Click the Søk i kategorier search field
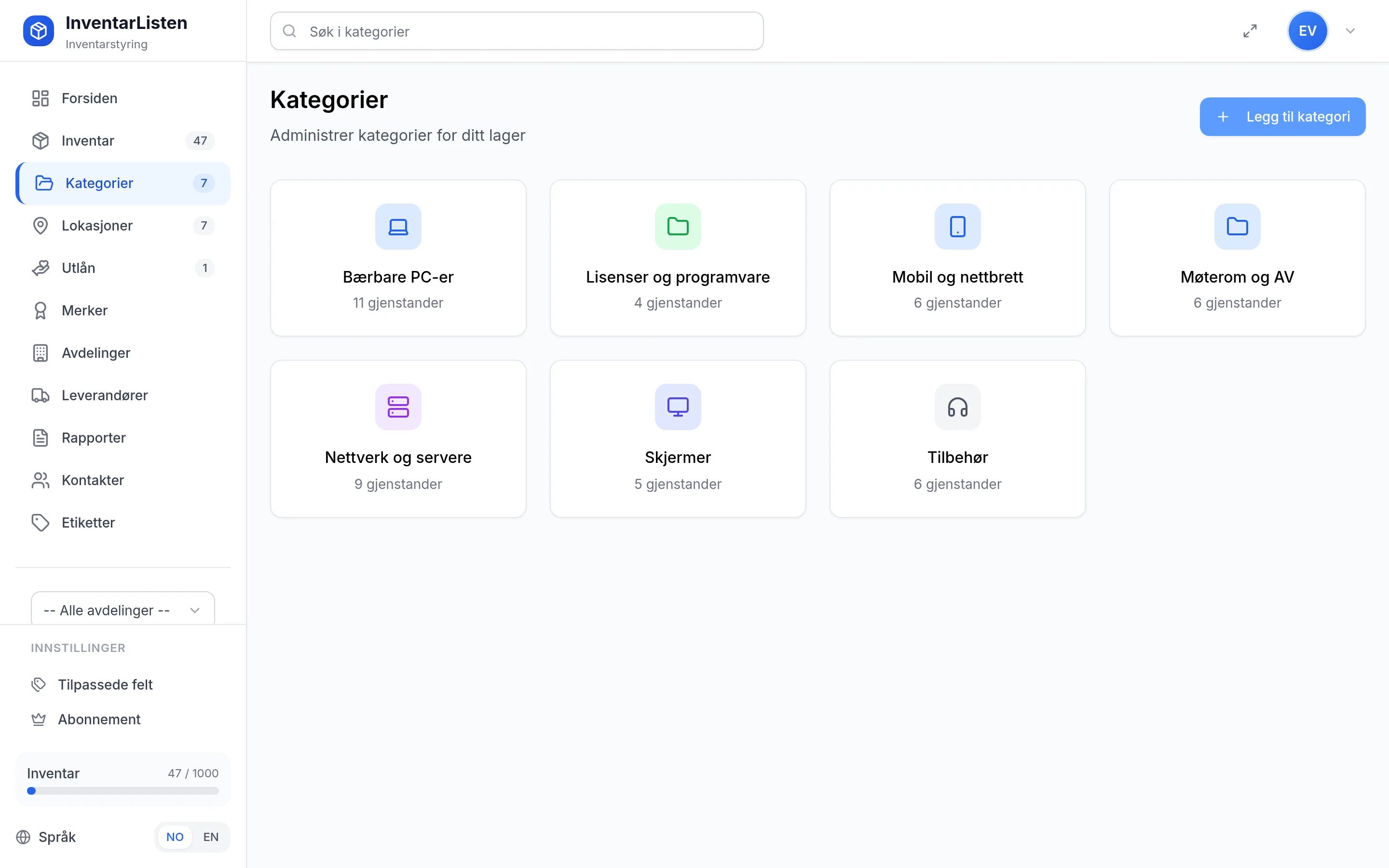The width and height of the screenshot is (1389, 868). [x=517, y=31]
